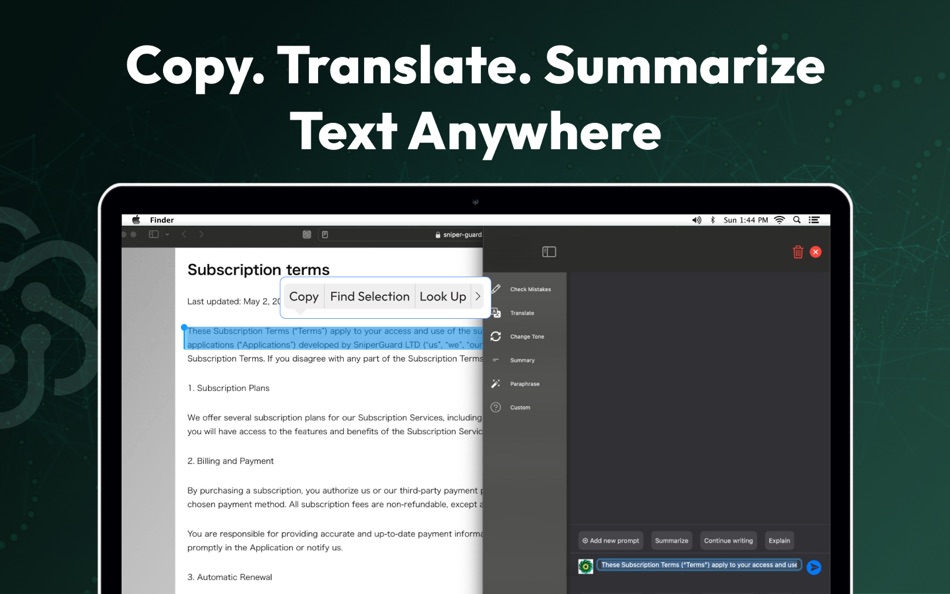Click the '3. Automatic Renewal' heading
Screen dimensions: 950x594
point(230,577)
